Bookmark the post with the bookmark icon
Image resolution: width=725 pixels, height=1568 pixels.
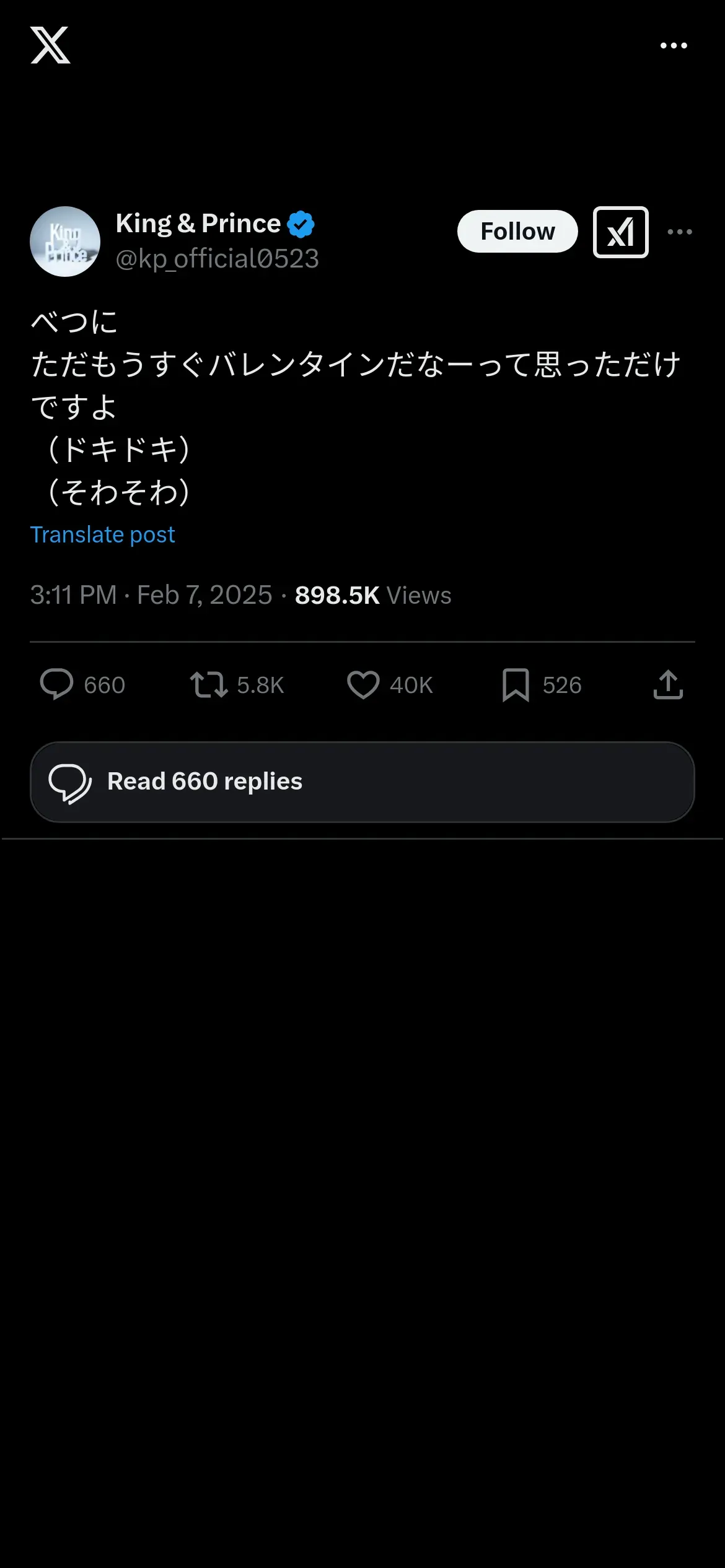pyautogui.click(x=516, y=685)
